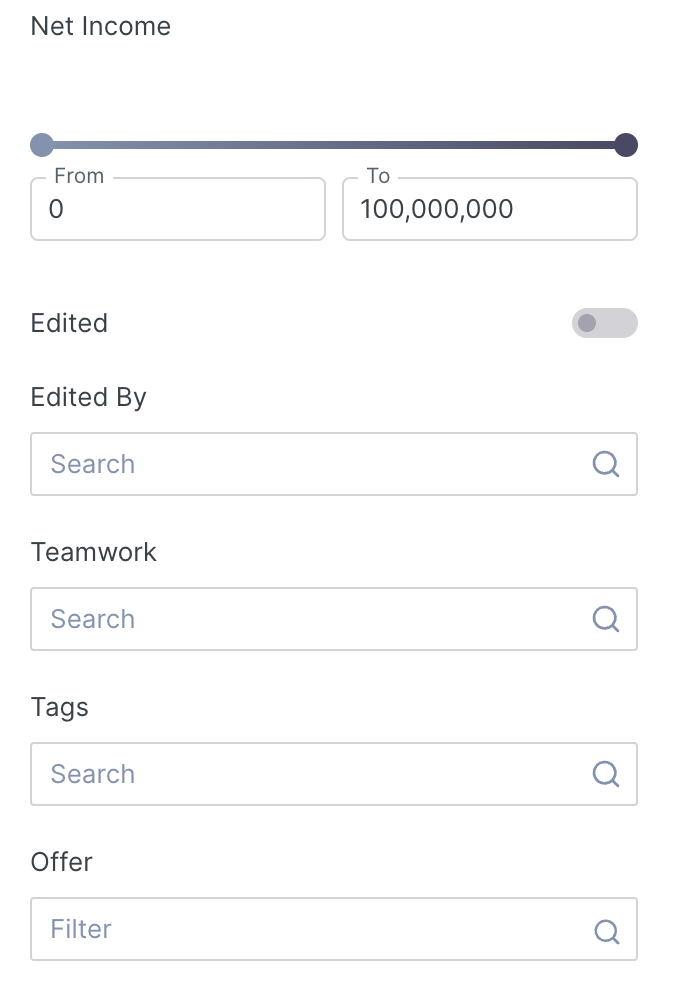Click the Net Income maximum slider handle
692x996 pixels.
pyautogui.click(x=626, y=145)
